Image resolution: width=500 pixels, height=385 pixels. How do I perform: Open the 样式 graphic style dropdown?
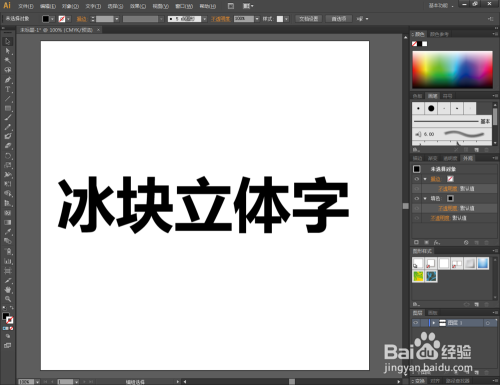coord(287,19)
